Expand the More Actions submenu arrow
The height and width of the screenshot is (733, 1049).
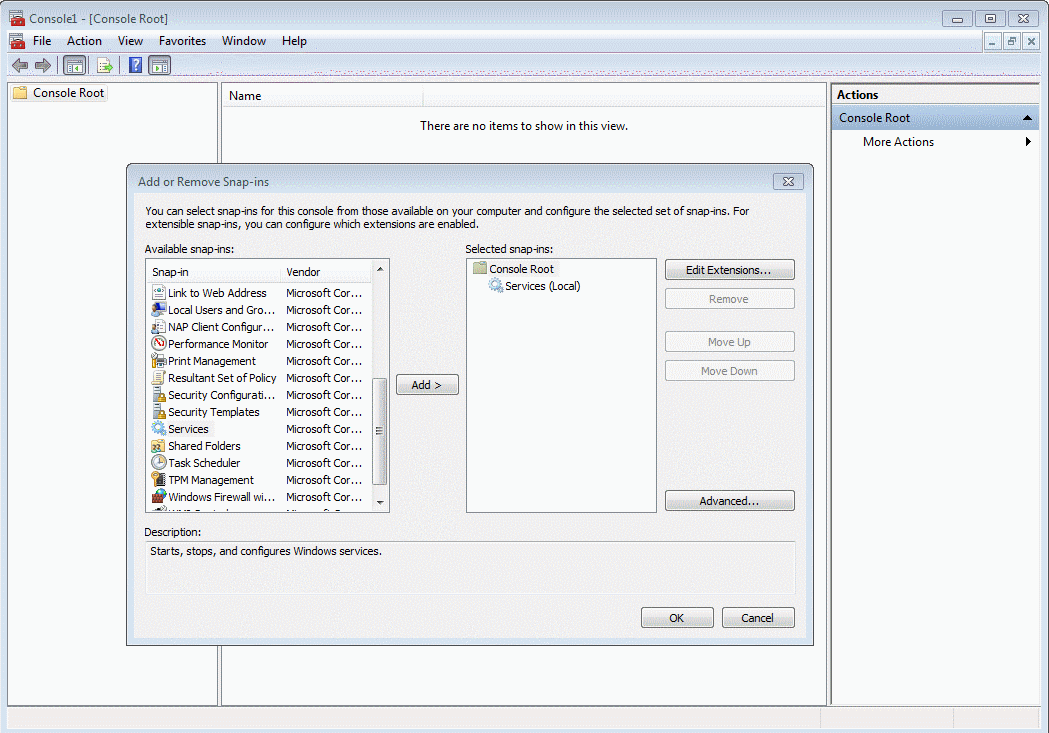pyautogui.click(x=1028, y=142)
